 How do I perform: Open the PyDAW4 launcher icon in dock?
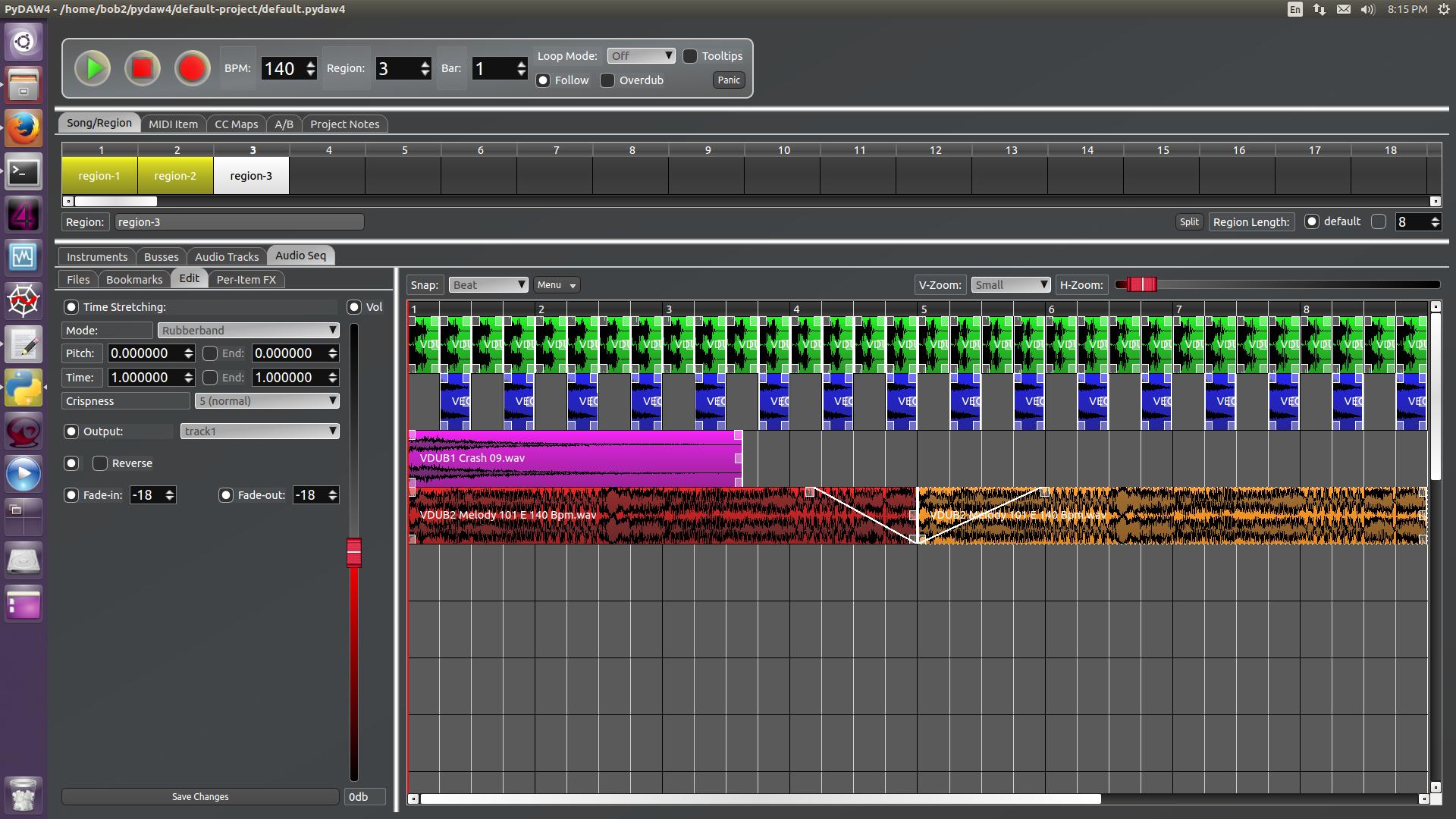[x=24, y=215]
